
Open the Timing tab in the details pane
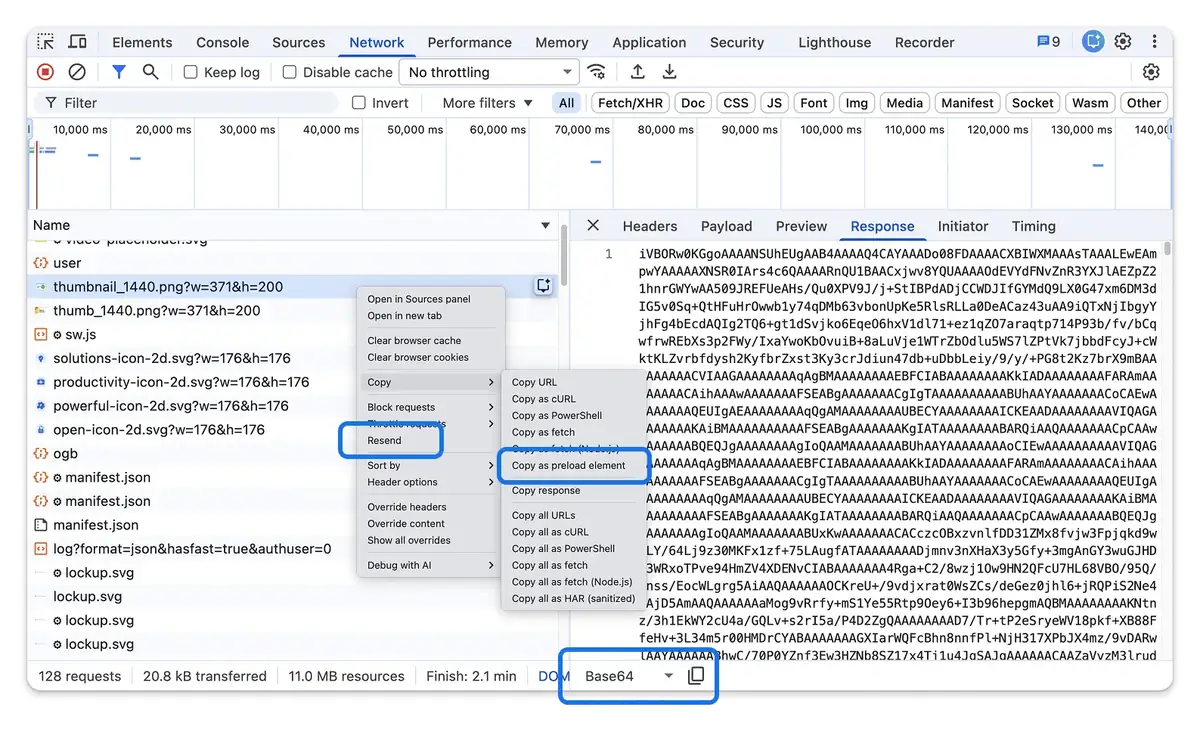[x=1033, y=226]
